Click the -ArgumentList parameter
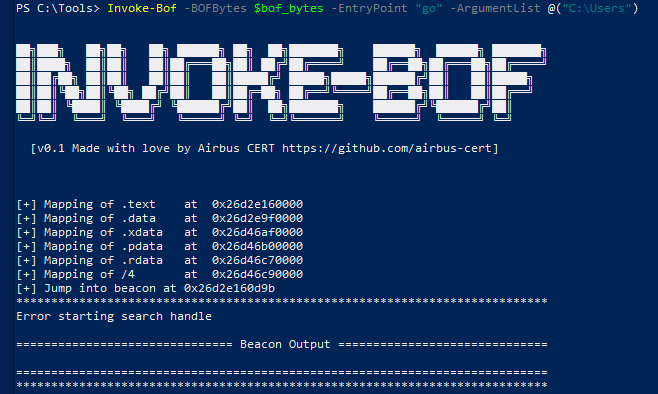Image resolution: width=658 pixels, height=394 pixels. pos(495,8)
